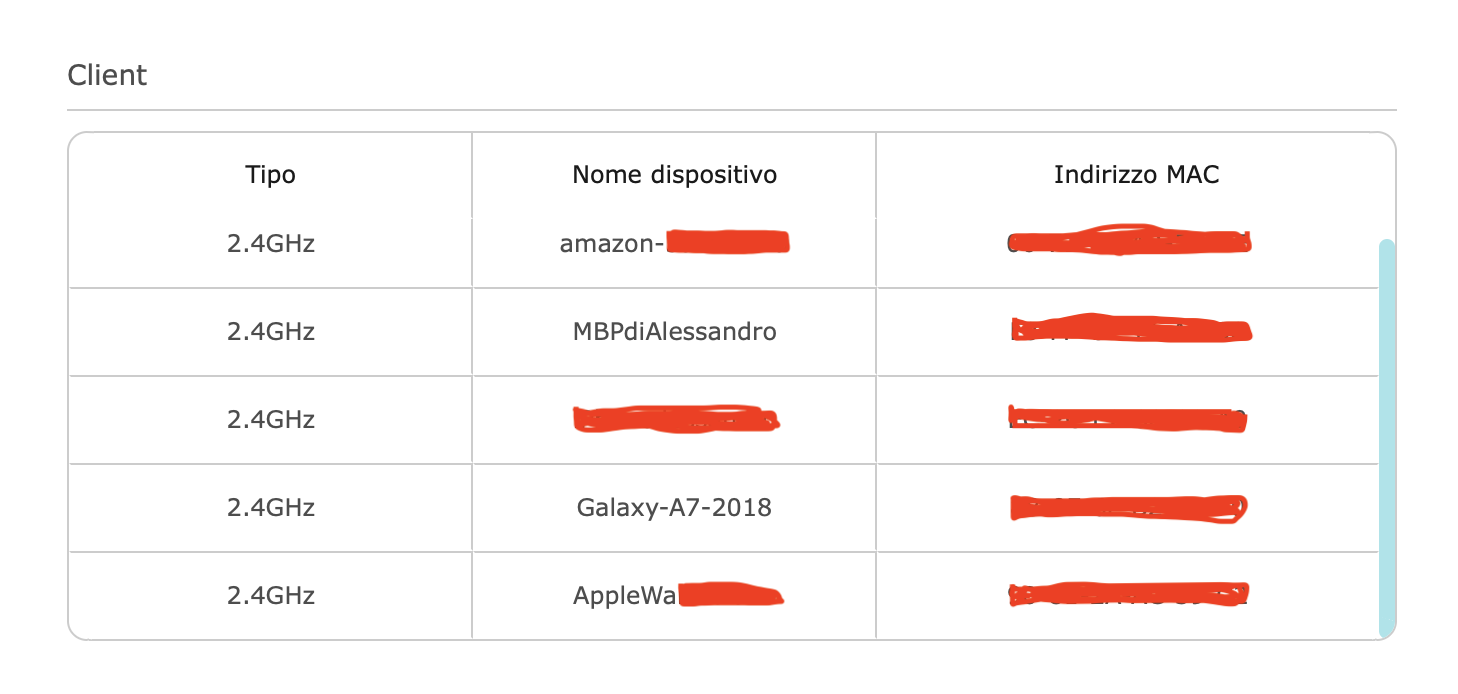Click MAC address in the row with redacted name
This screenshot has height=694, width=1458.
[x=1128, y=419]
